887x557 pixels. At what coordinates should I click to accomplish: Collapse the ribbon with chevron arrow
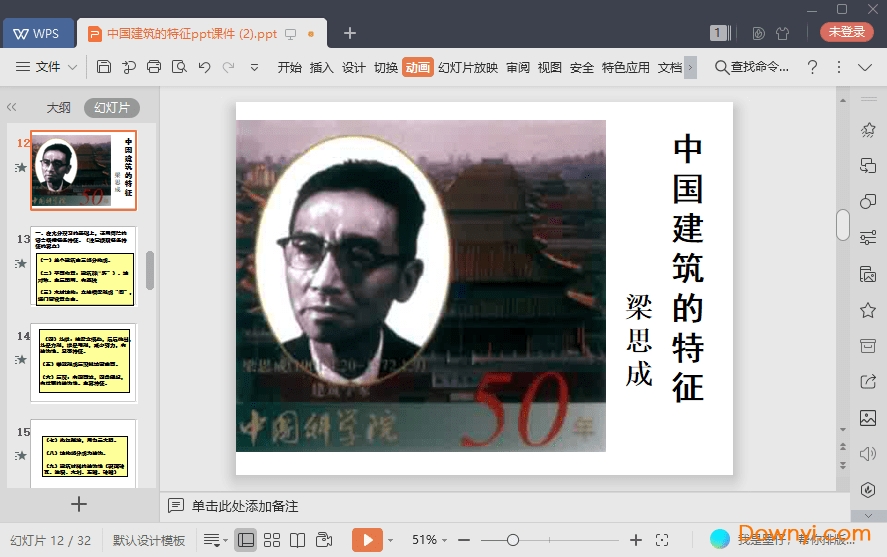(865, 67)
